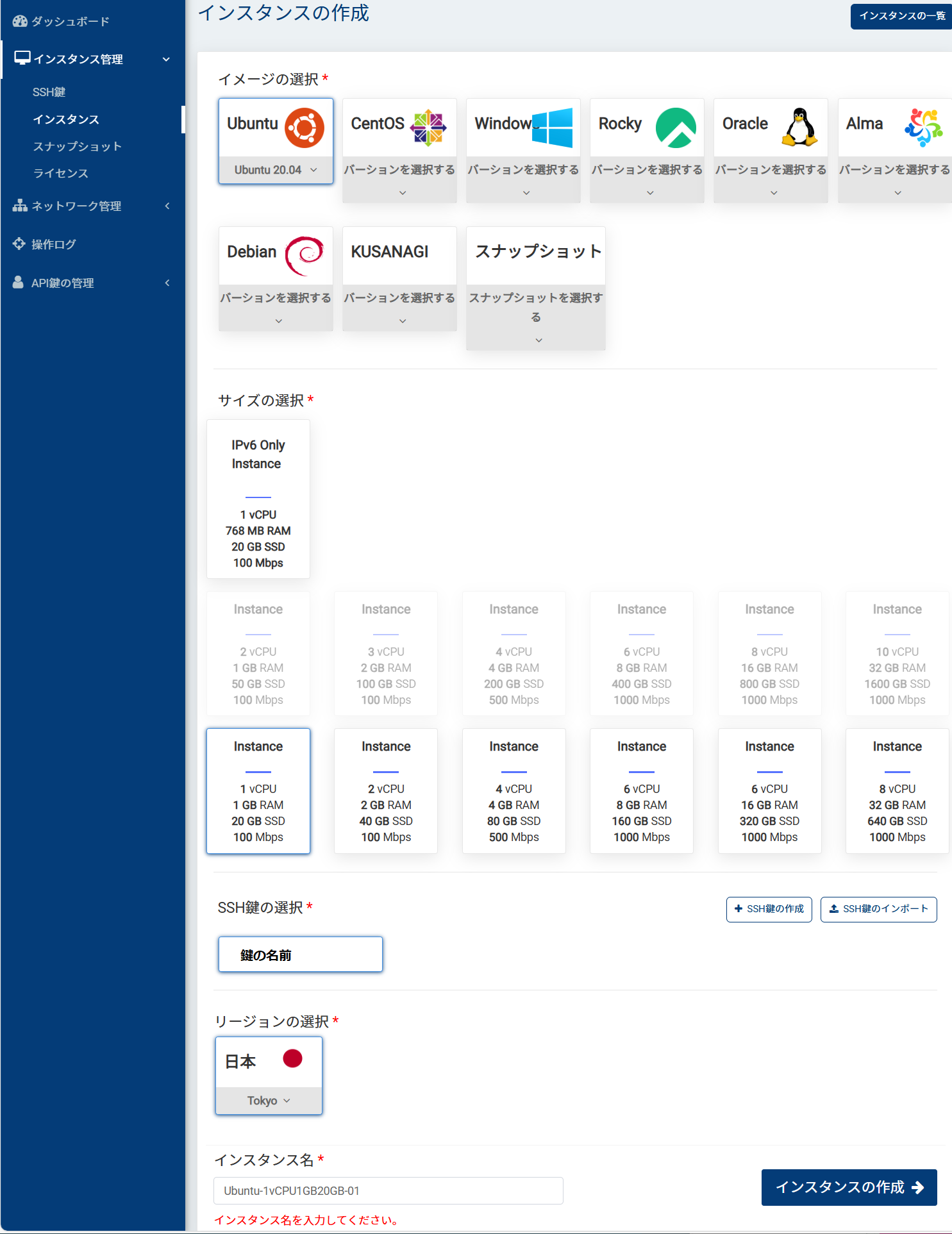Click the インスタンス名 text field

click(x=388, y=1191)
